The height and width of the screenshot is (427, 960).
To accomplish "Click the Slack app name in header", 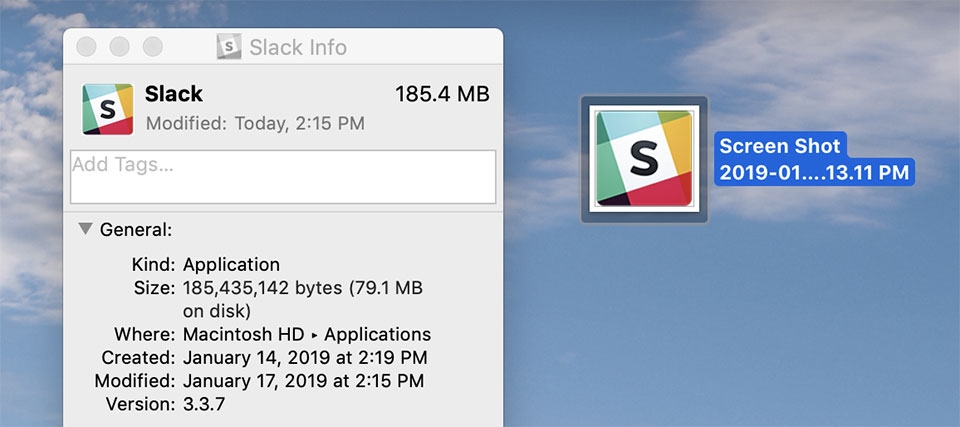I will coord(174,94).
